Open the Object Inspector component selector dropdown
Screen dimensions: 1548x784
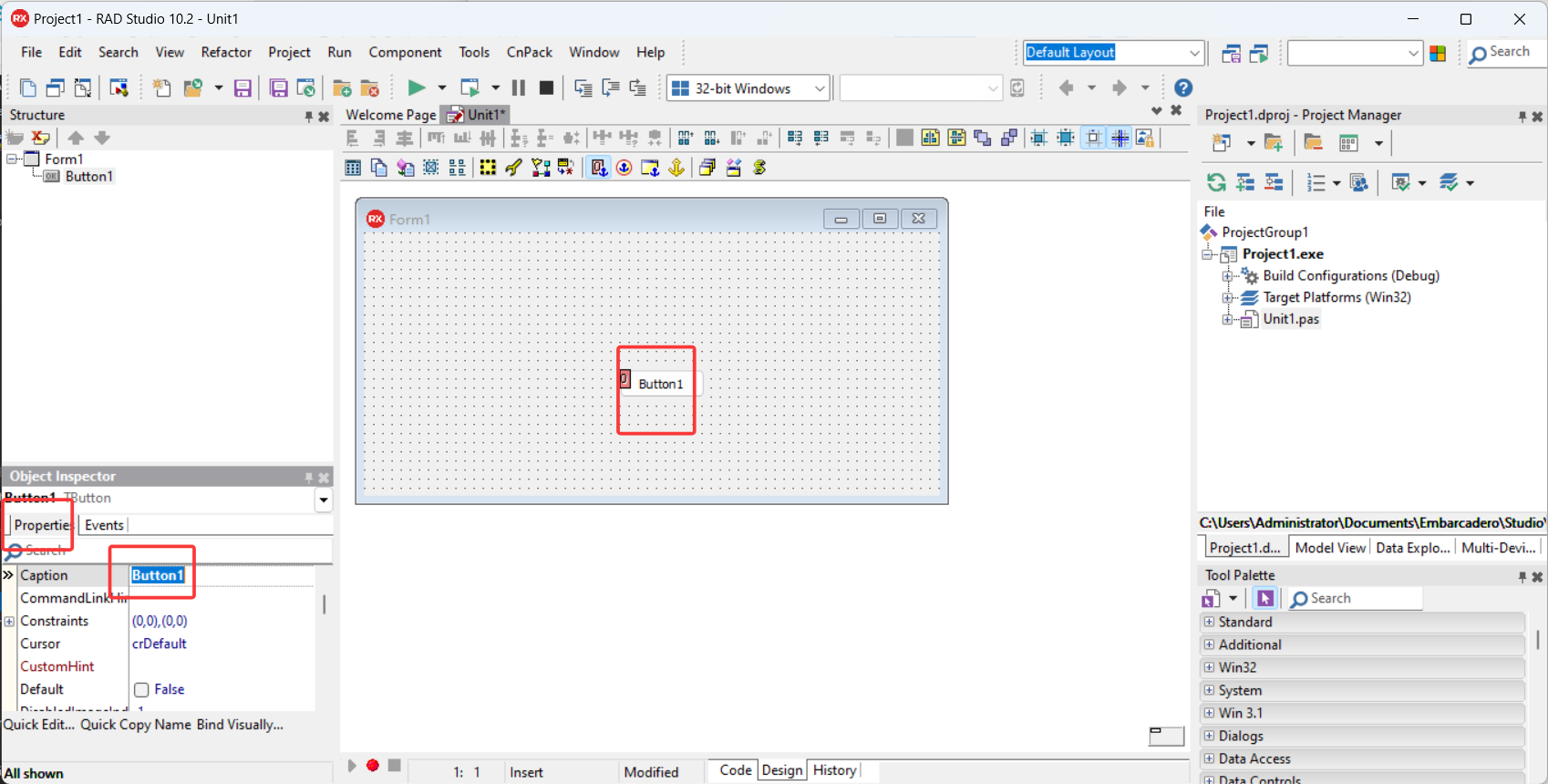324,500
